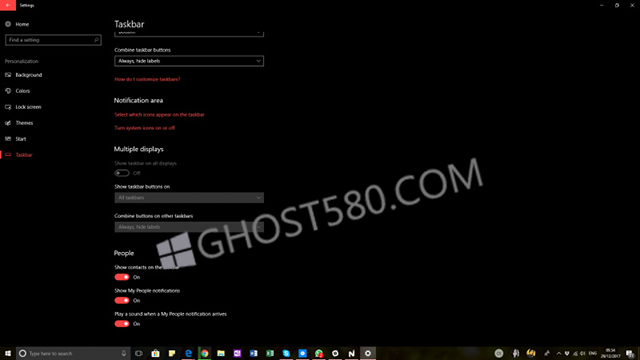Toggle Play a sound for My People
640x360 pixels.
coord(122,324)
